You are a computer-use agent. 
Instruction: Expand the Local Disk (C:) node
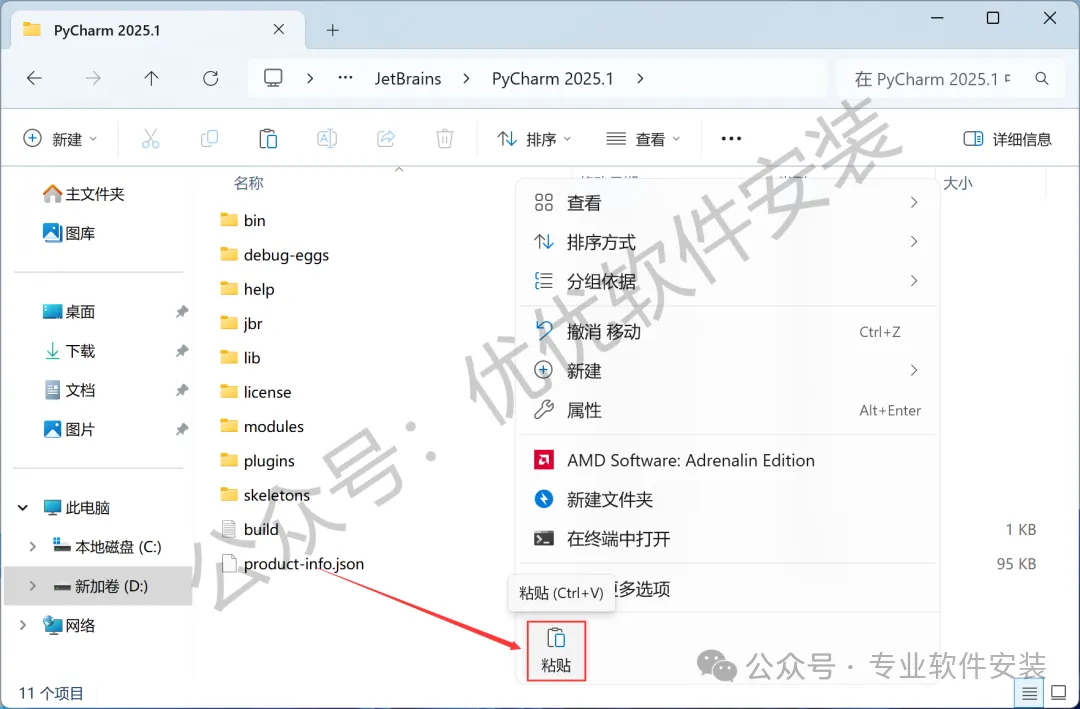(32, 547)
